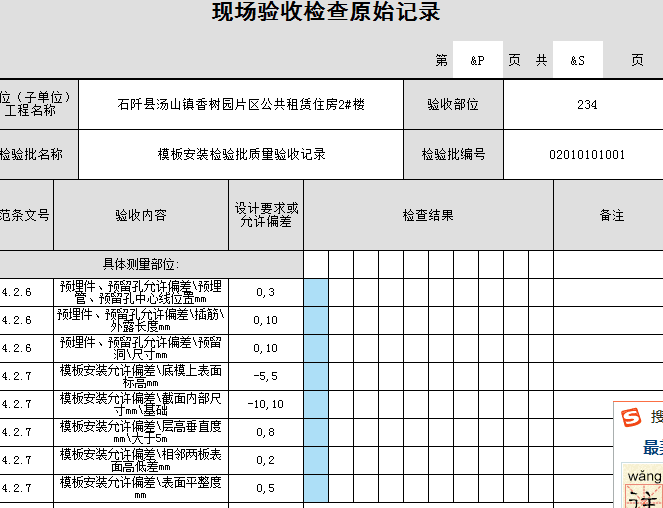663x508 pixels.
Task: Click the &S total pages field
Action: click(577, 60)
